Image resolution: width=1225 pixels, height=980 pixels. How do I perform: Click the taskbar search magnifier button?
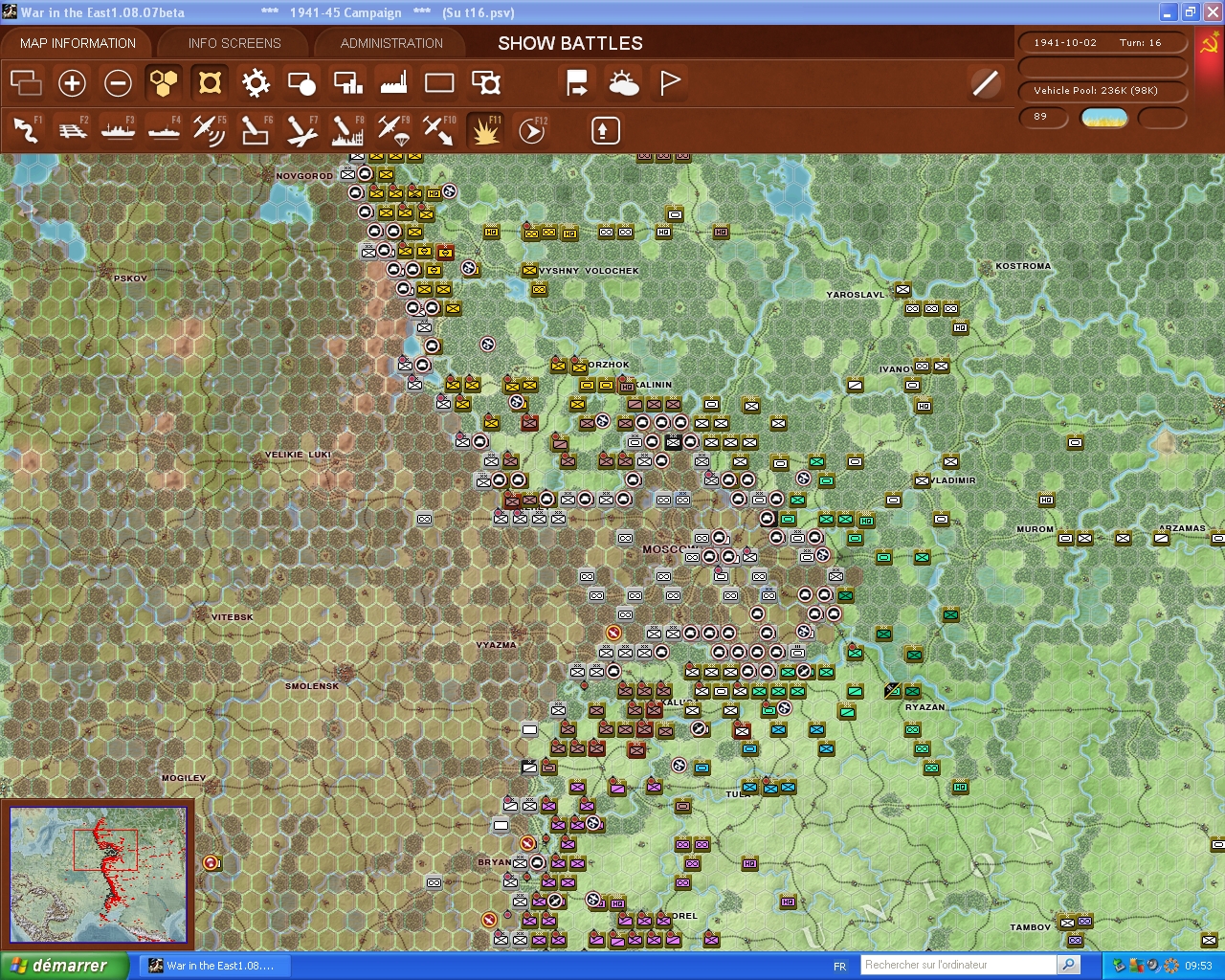click(1069, 965)
